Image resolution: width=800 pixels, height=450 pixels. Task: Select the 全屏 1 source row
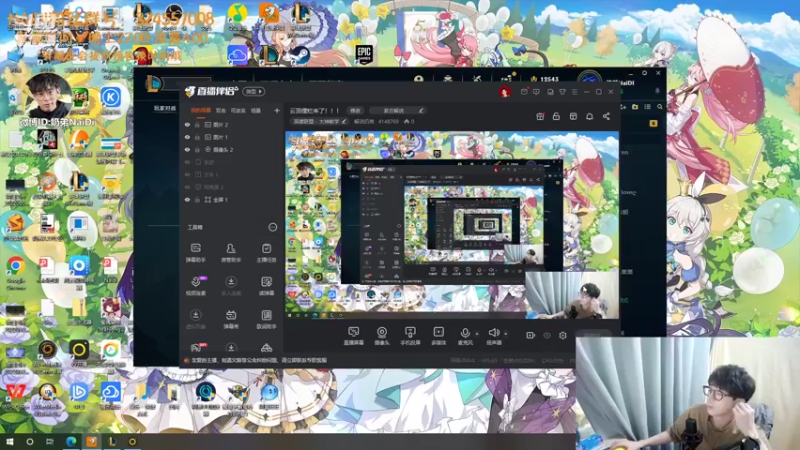(x=232, y=199)
